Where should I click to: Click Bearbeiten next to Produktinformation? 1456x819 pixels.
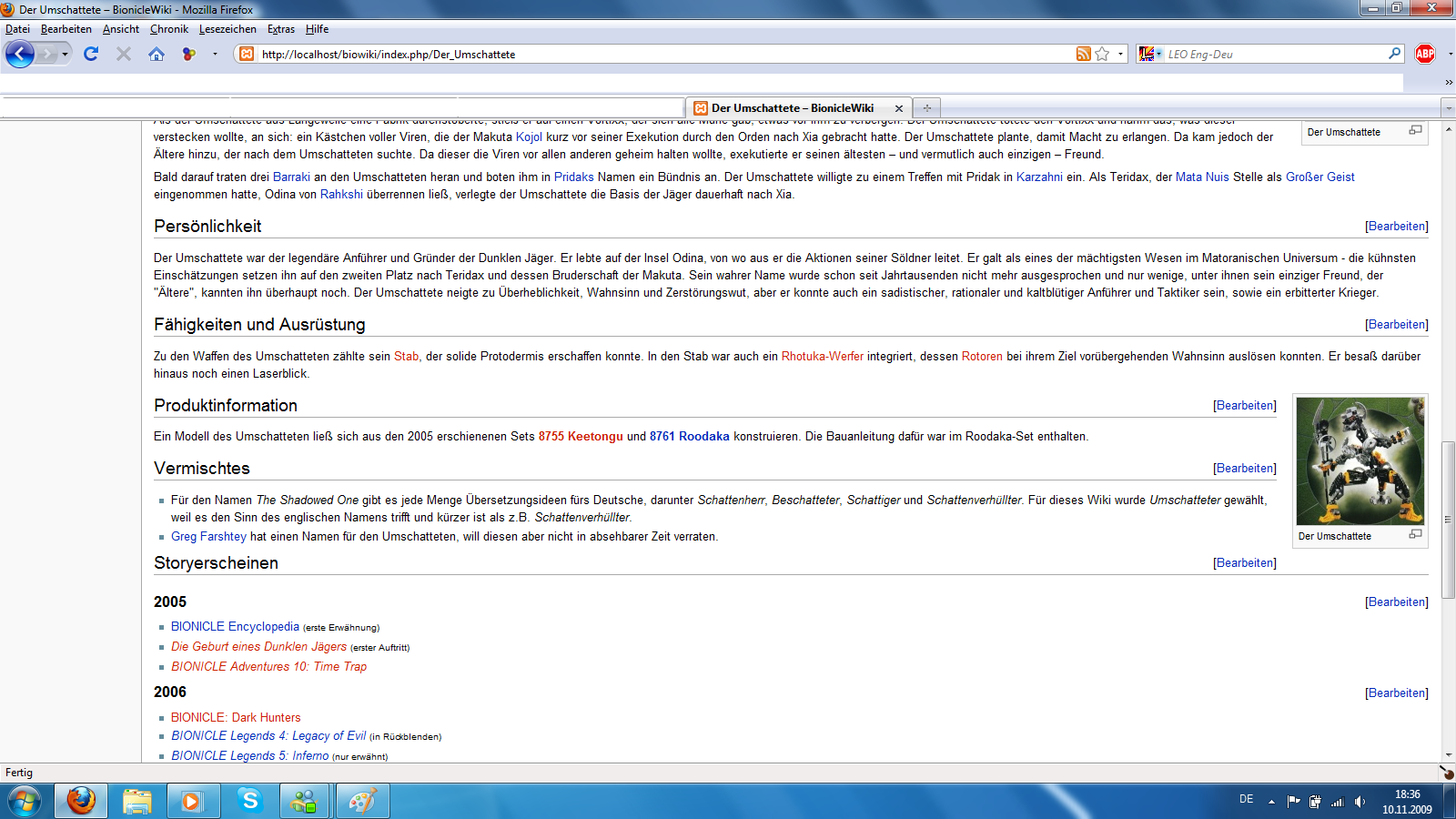click(1244, 405)
